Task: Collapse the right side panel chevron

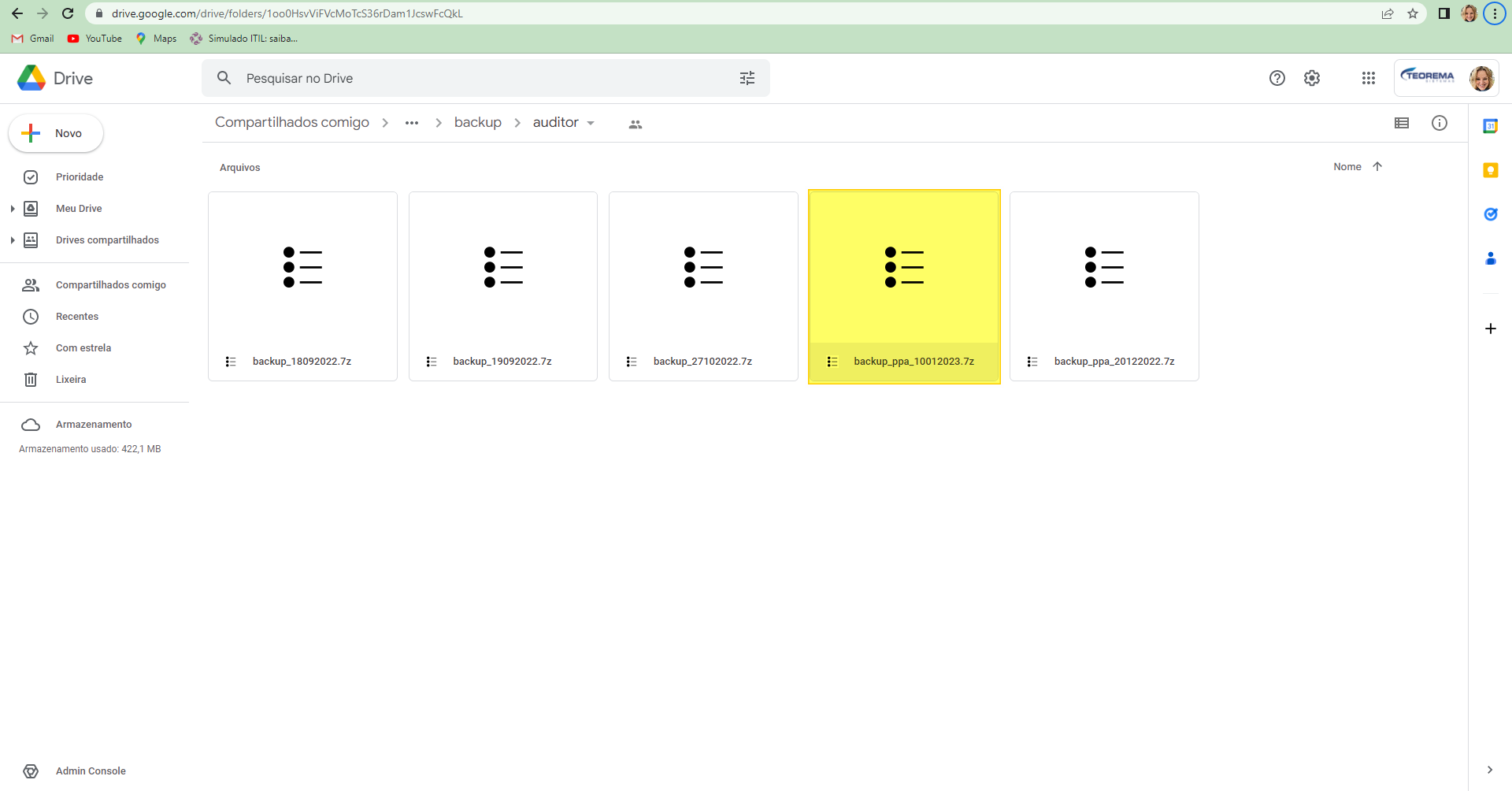Action: (1490, 770)
